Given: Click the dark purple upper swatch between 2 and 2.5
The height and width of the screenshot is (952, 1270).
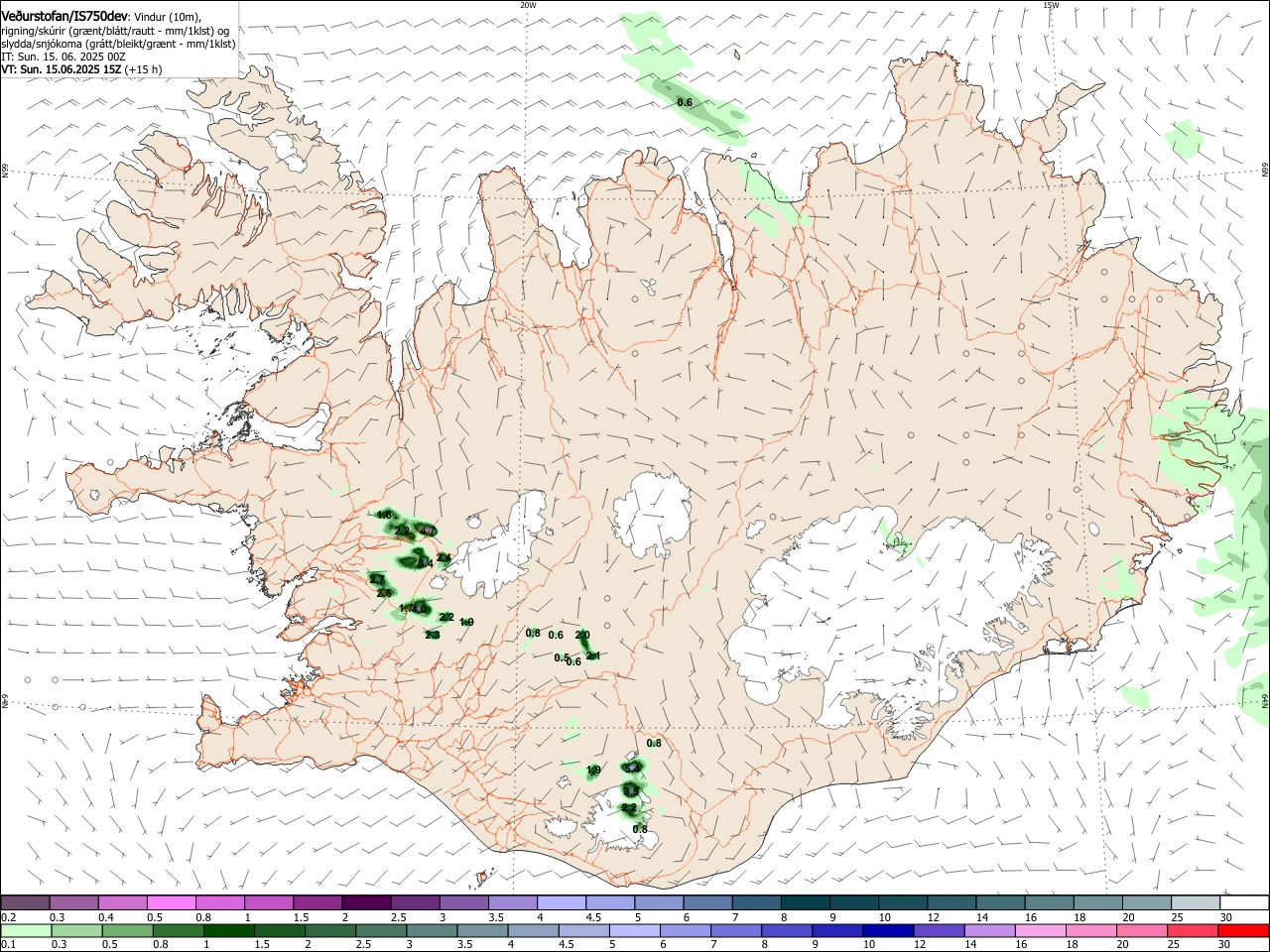Looking at the screenshot, I should tap(366, 902).
